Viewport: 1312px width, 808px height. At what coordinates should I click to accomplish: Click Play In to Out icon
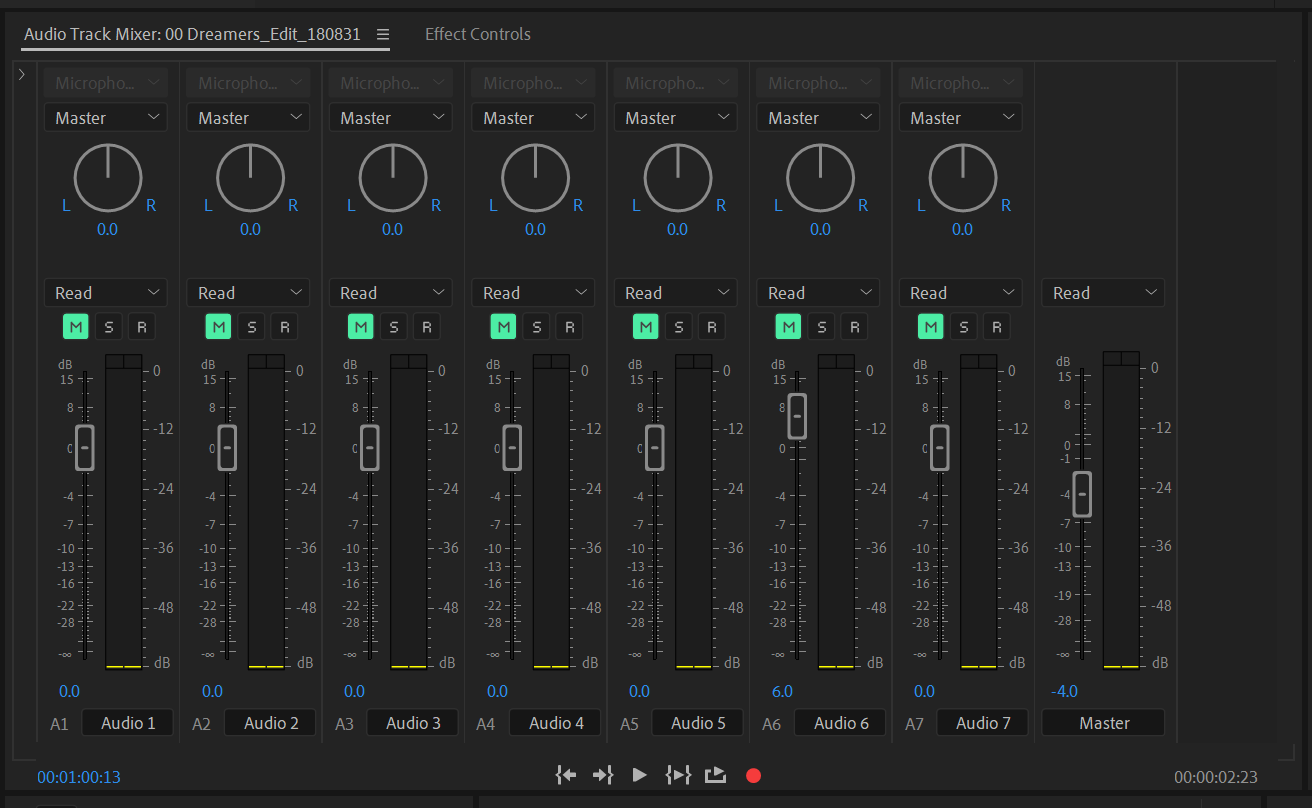tap(678, 775)
